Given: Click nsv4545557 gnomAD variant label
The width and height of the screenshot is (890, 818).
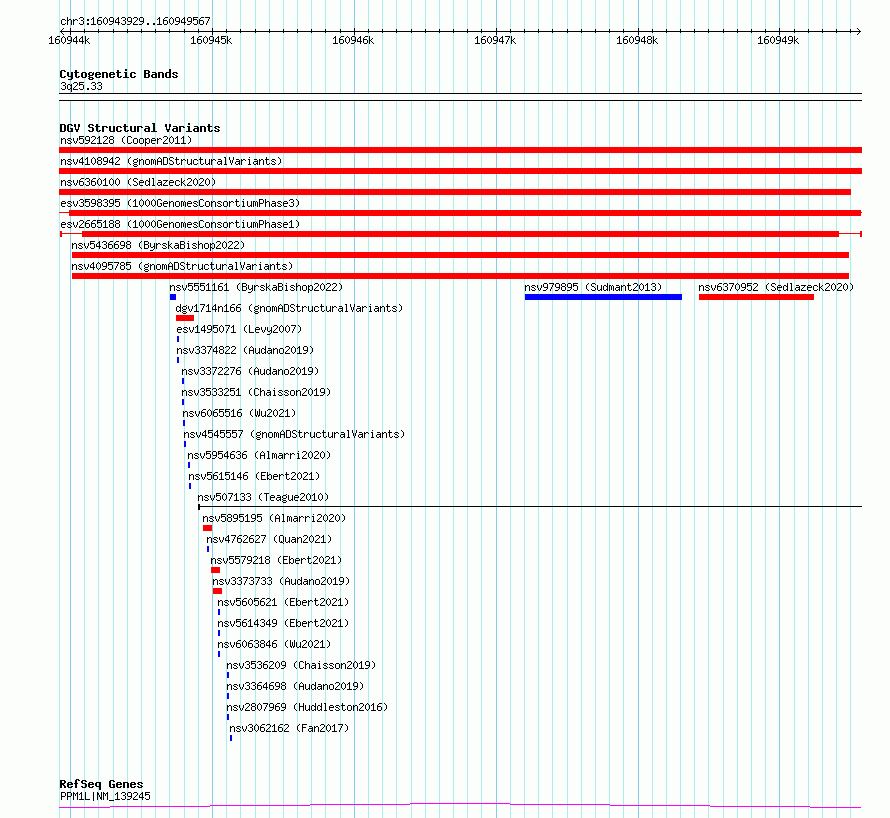Looking at the screenshot, I should click(294, 434).
